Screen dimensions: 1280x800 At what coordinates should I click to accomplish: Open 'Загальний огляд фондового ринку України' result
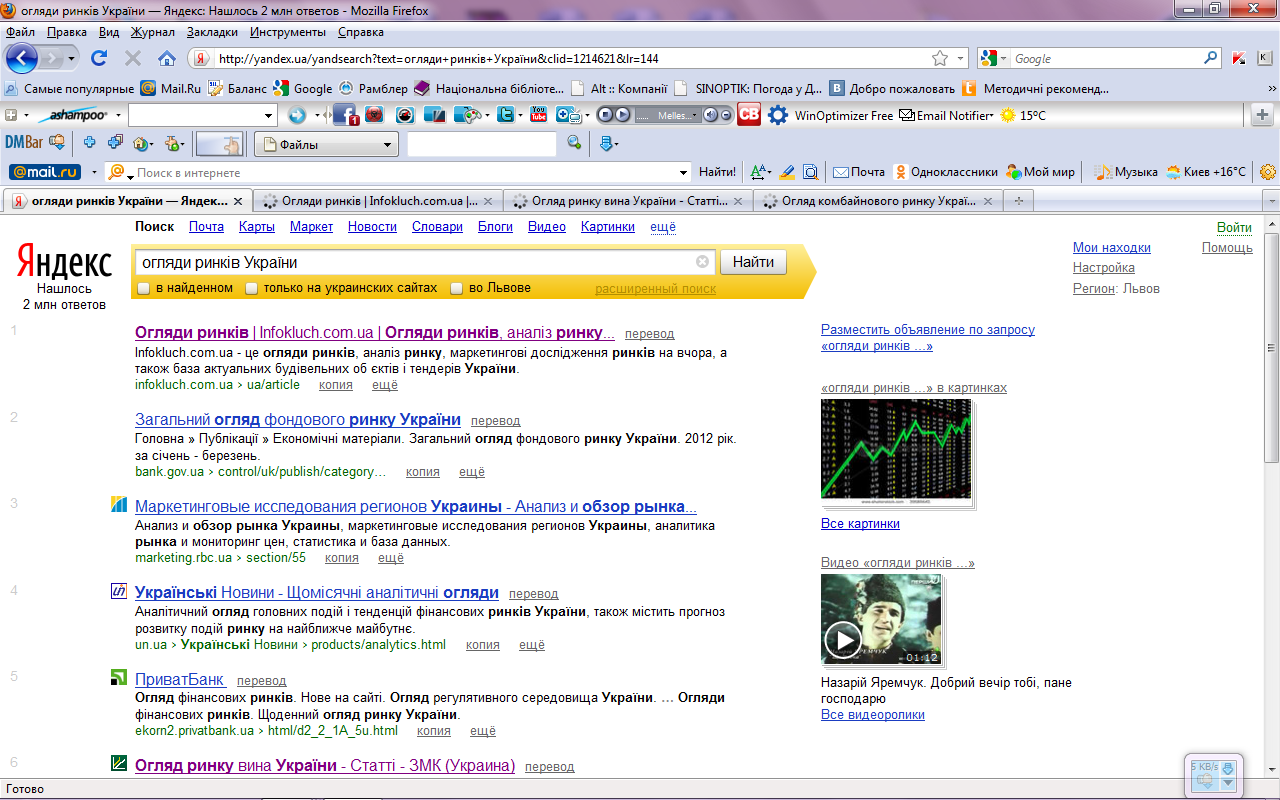[x=298, y=420]
